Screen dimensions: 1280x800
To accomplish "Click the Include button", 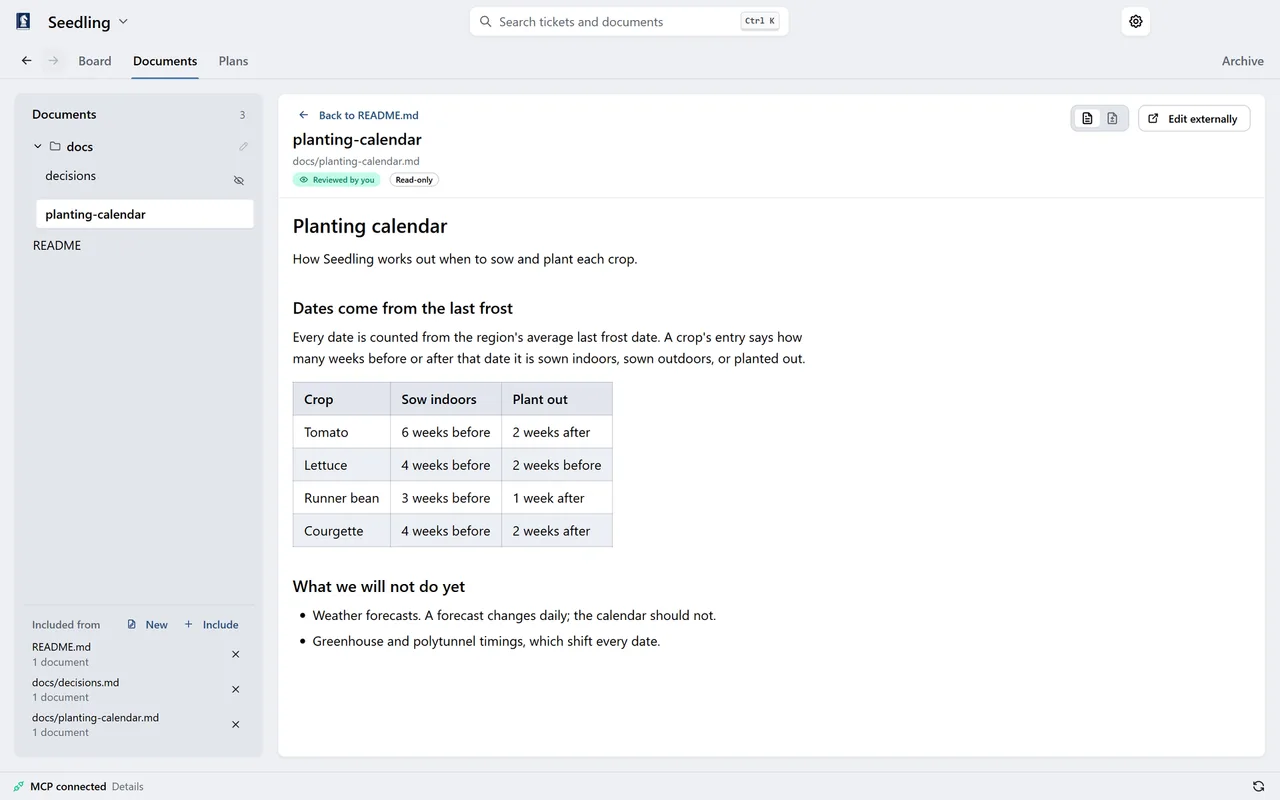I will (211, 625).
